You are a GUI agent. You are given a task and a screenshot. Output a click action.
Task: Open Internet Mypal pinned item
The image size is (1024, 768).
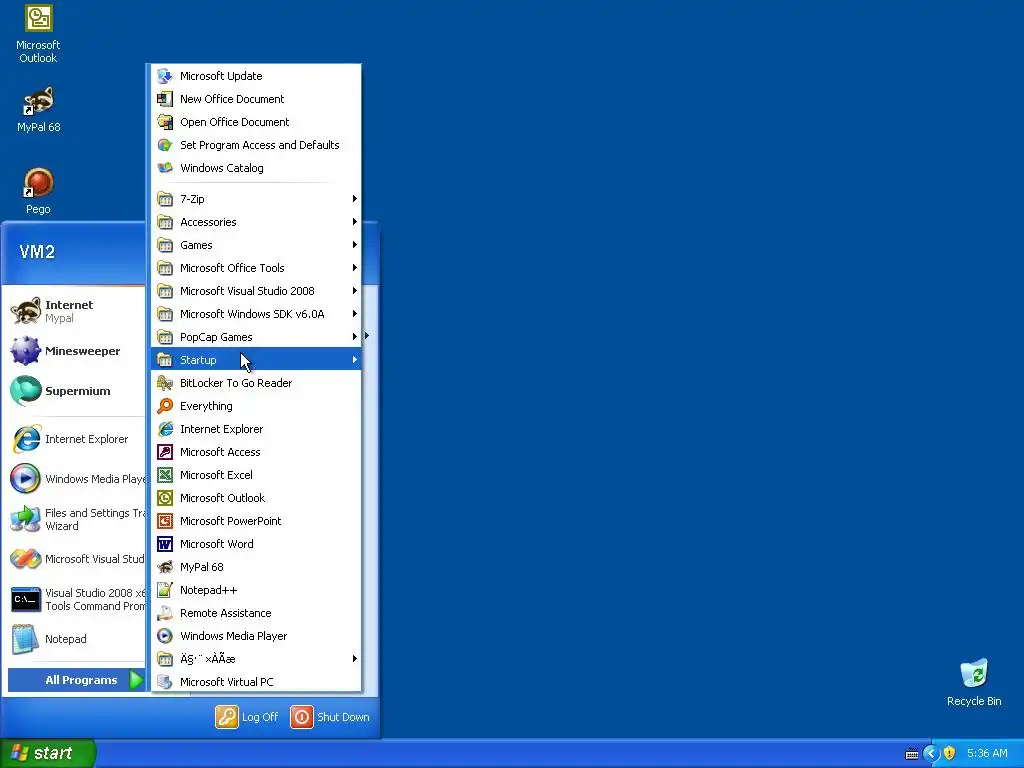pos(76,311)
